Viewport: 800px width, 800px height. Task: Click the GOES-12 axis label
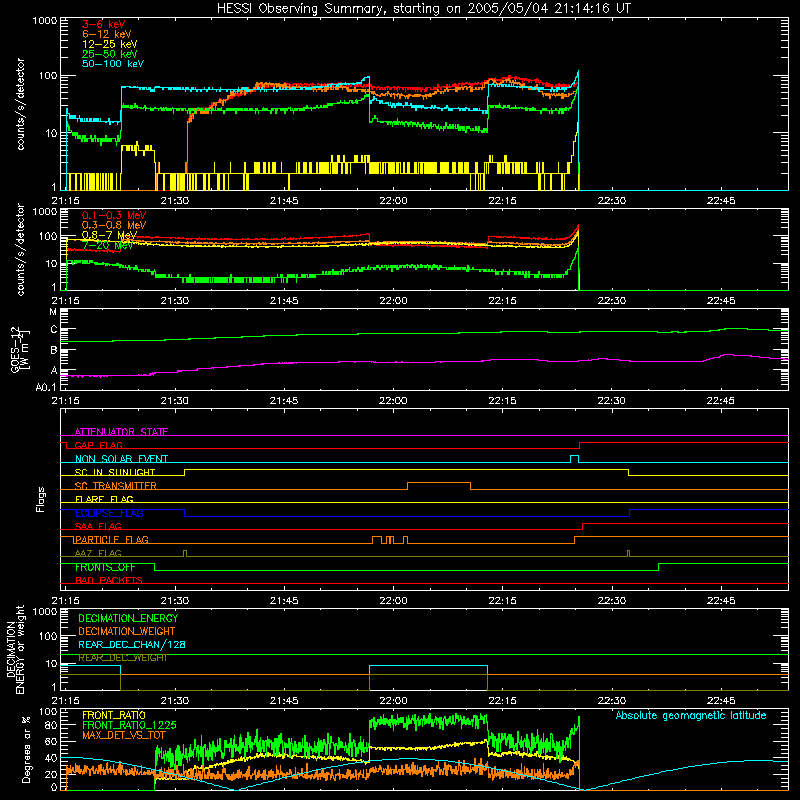(20, 349)
